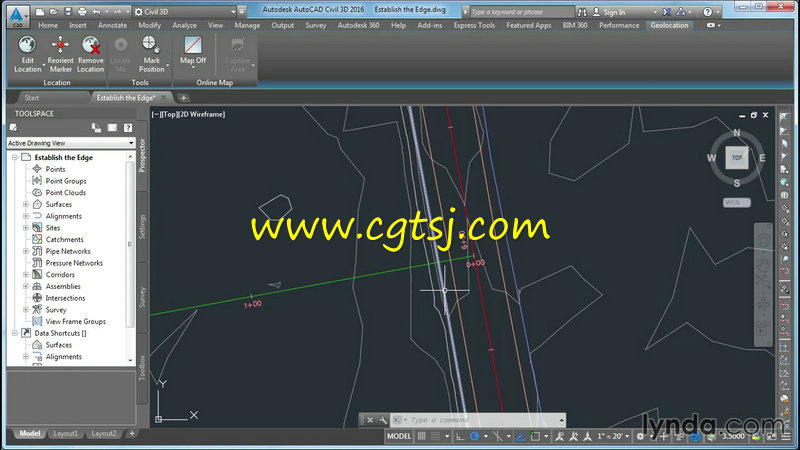The width and height of the screenshot is (800, 450).
Task: Click the Plot (print) icon
Action: 82,12
